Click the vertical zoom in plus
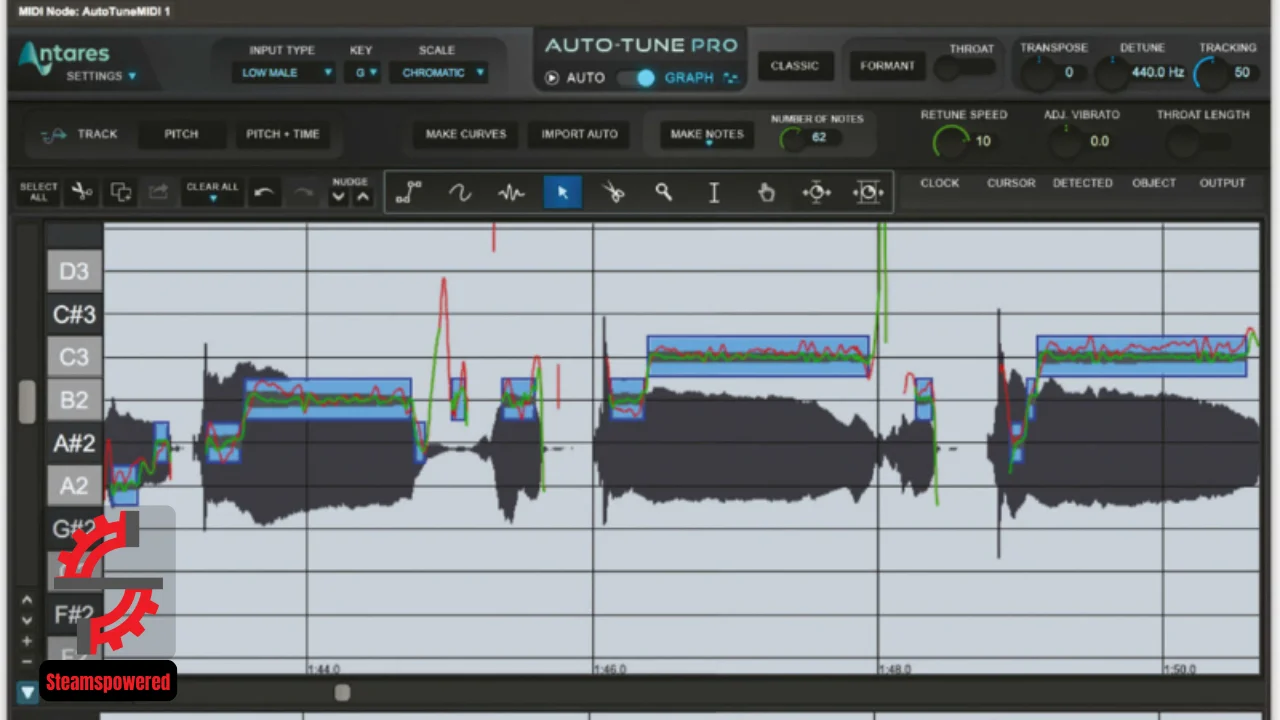The image size is (1280, 720). 26,641
